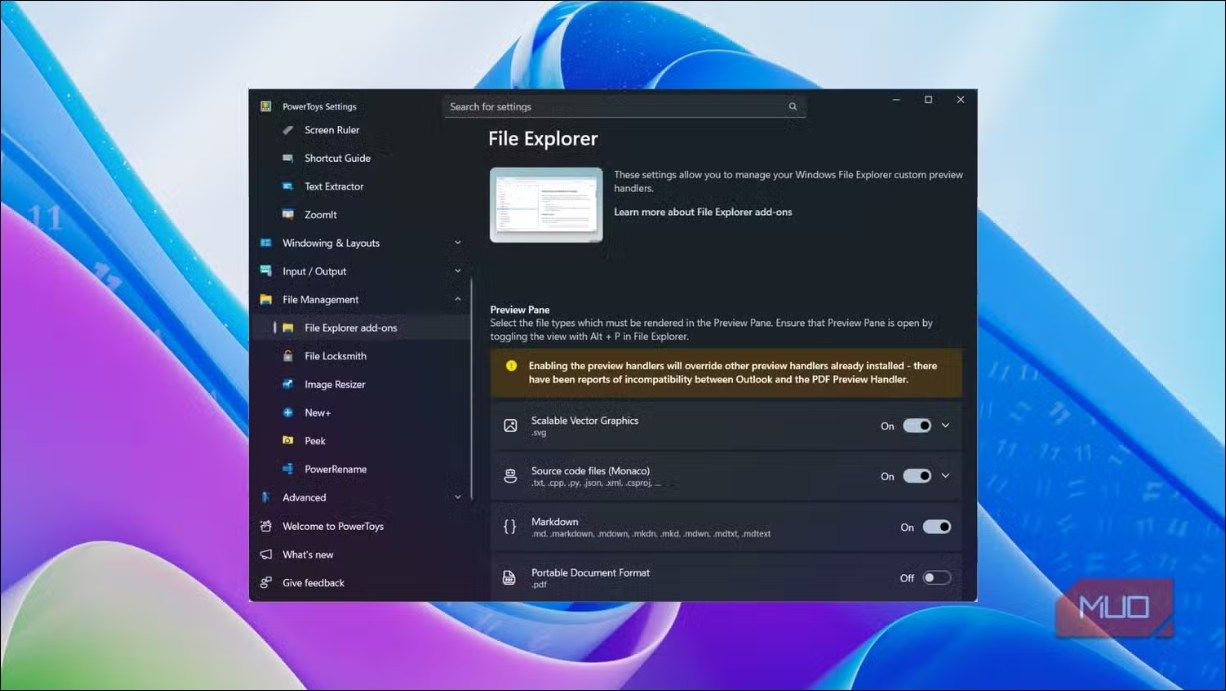Turn off Source code files preview toggle
The height and width of the screenshot is (691, 1226).
pyautogui.click(x=917, y=476)
